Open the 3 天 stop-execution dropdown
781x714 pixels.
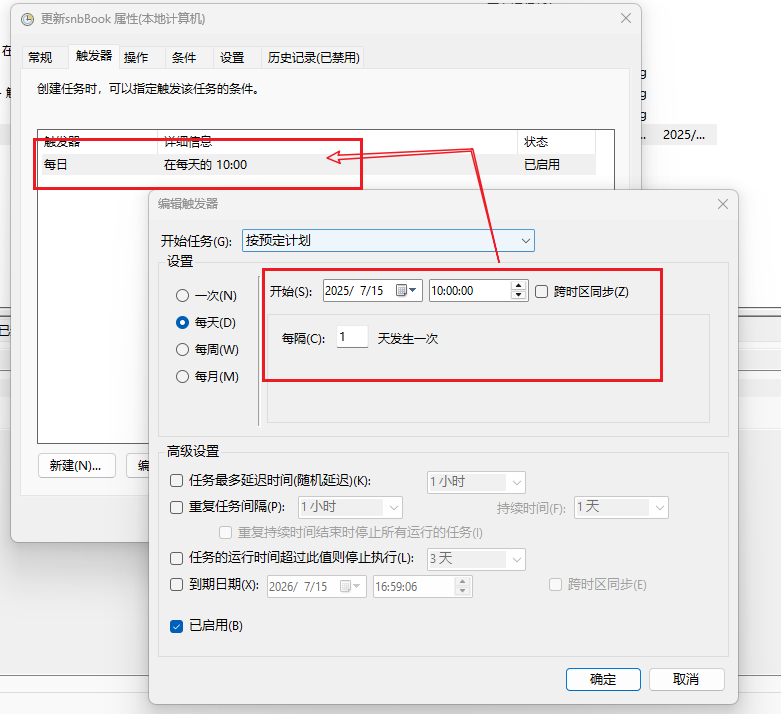[x=515, y=559]
